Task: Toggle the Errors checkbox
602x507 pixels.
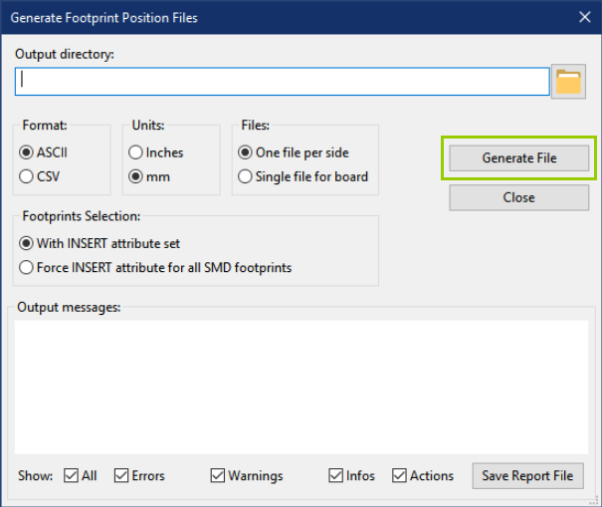Action: (x=121, y=476)
